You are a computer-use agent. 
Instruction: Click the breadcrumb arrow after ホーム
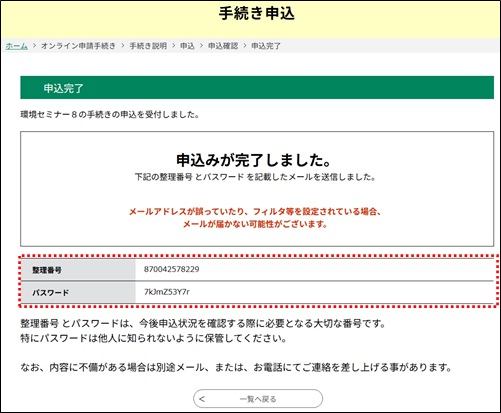pos(34,46)
